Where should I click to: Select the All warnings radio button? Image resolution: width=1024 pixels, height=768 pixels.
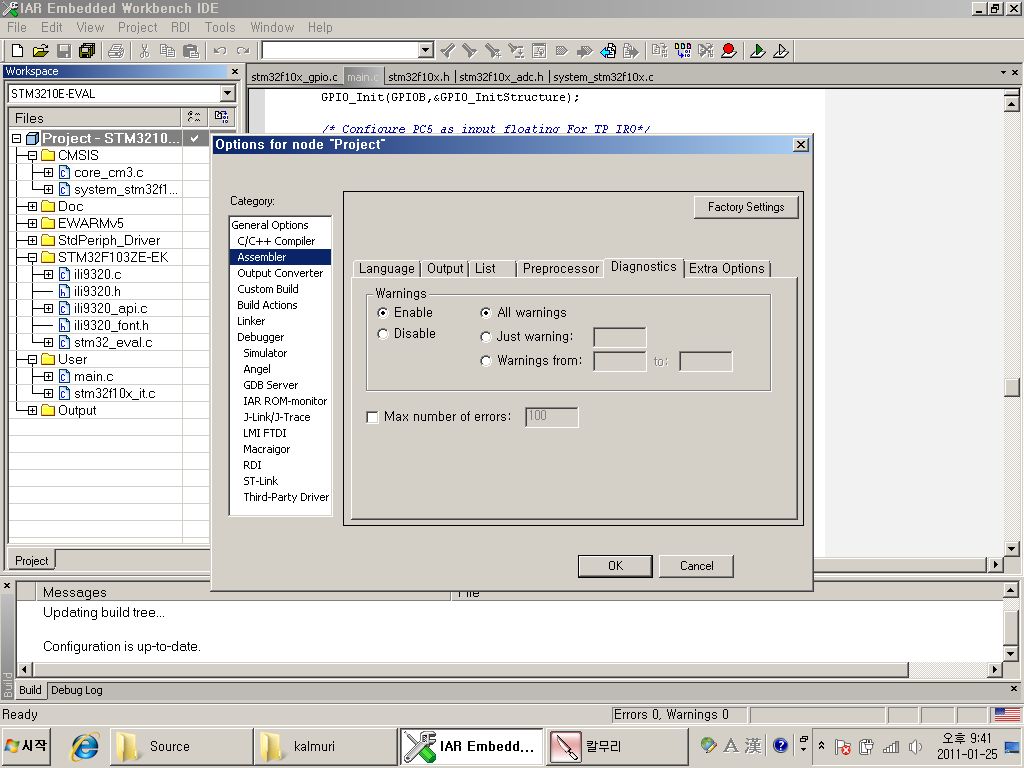[485, 313]
